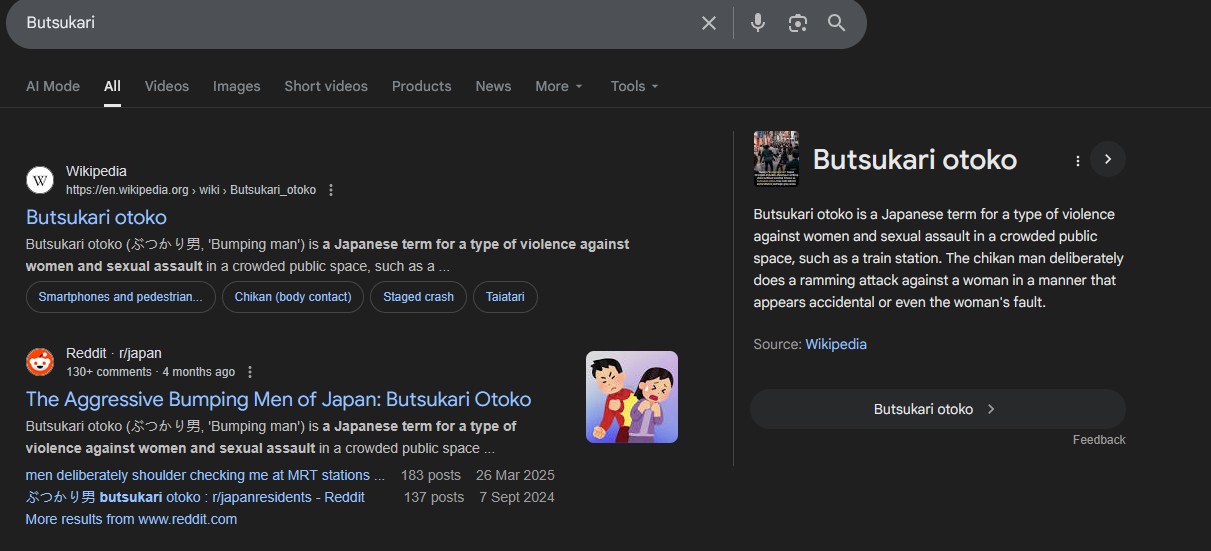
Task: Open the three-dot menu beside Reddit result
Action: [x=250, y=372]
